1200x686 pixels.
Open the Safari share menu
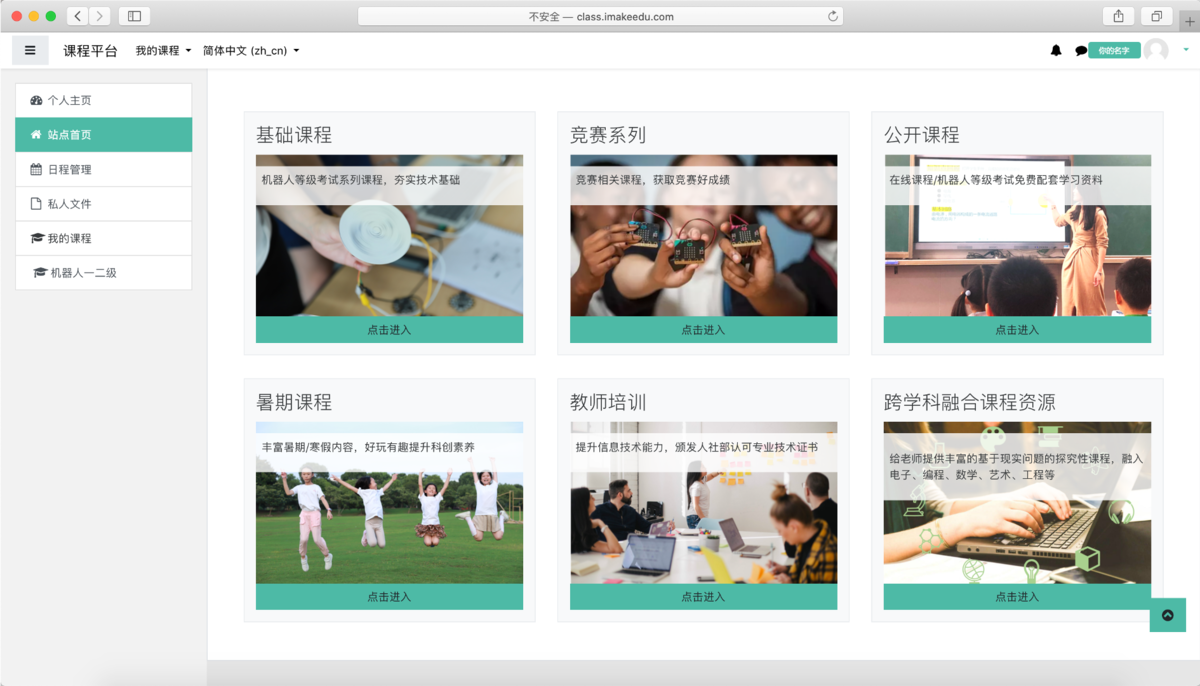[x=1118, y=16]
